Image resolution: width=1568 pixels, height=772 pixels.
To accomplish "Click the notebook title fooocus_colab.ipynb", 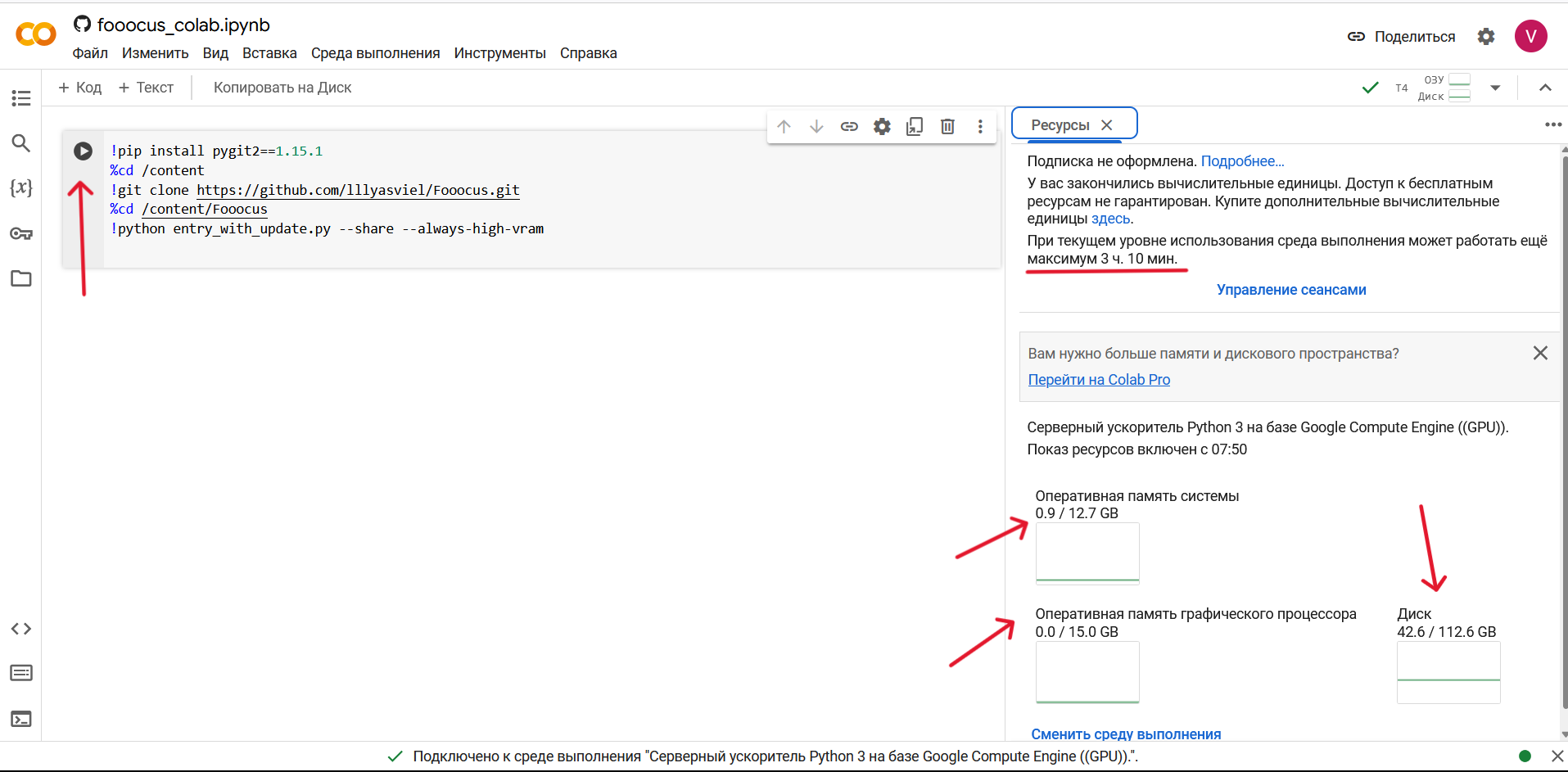I will (183, 25).
